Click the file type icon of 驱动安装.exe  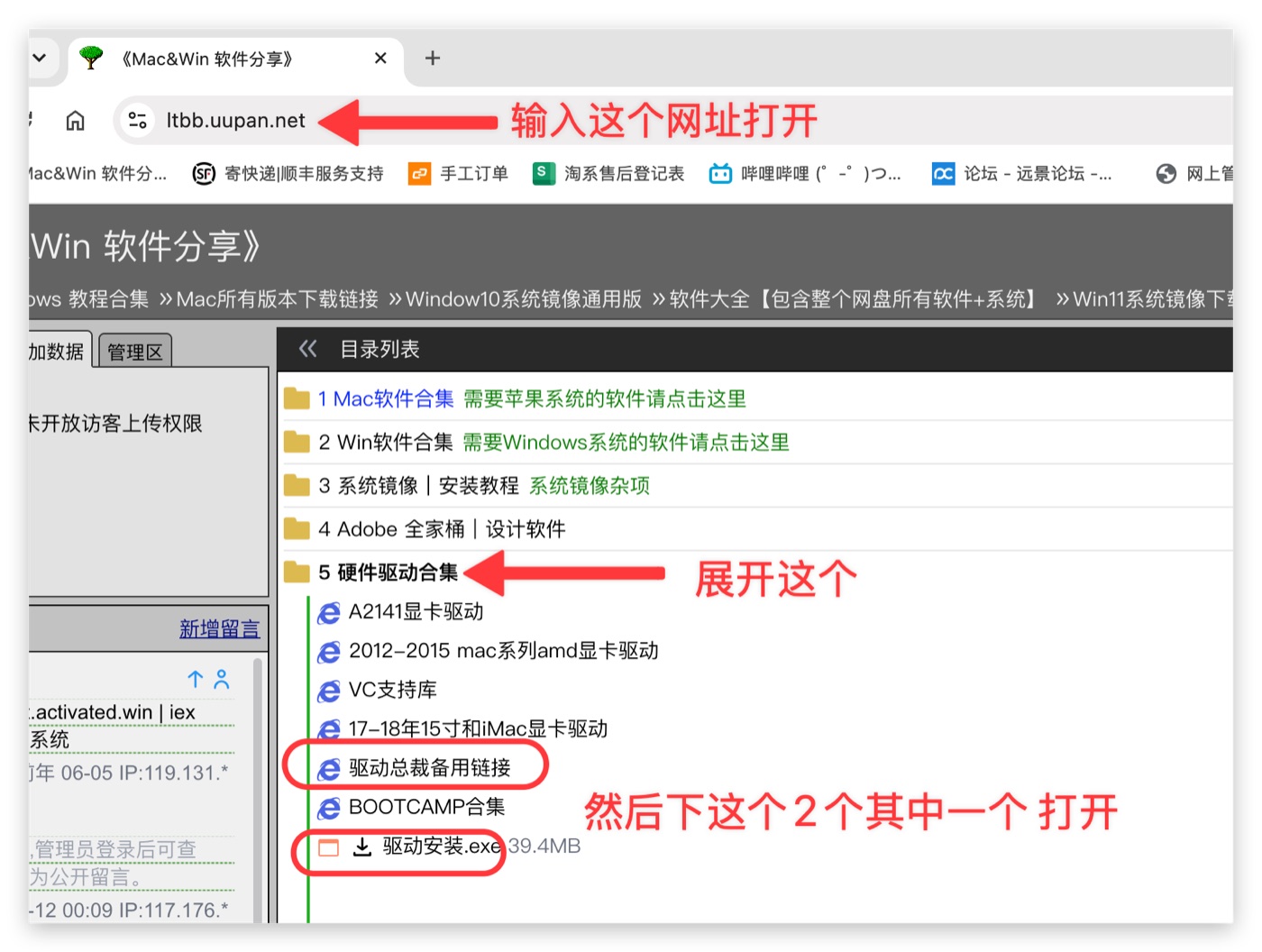329,847
